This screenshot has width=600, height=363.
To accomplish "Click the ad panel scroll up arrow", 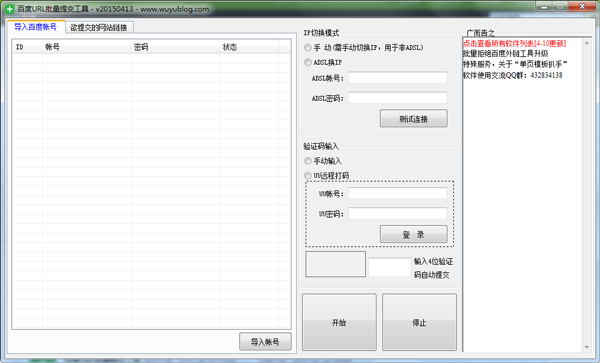I will pyautogui.click(x=587, y=43).
